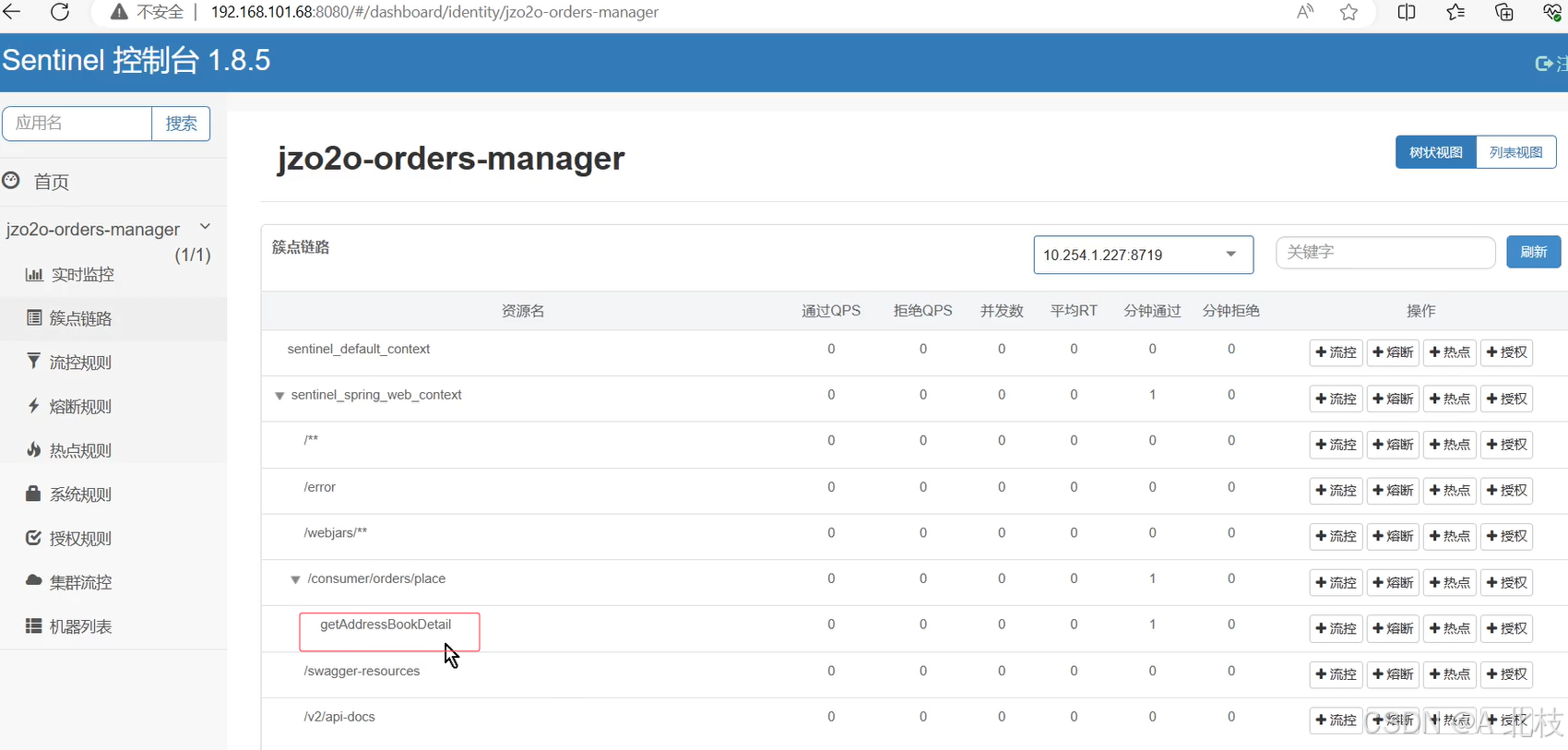Collapse the sentinel_spring_web_context tree node
This screenshot has height=750, width=1568.
(x=279, y=396)
